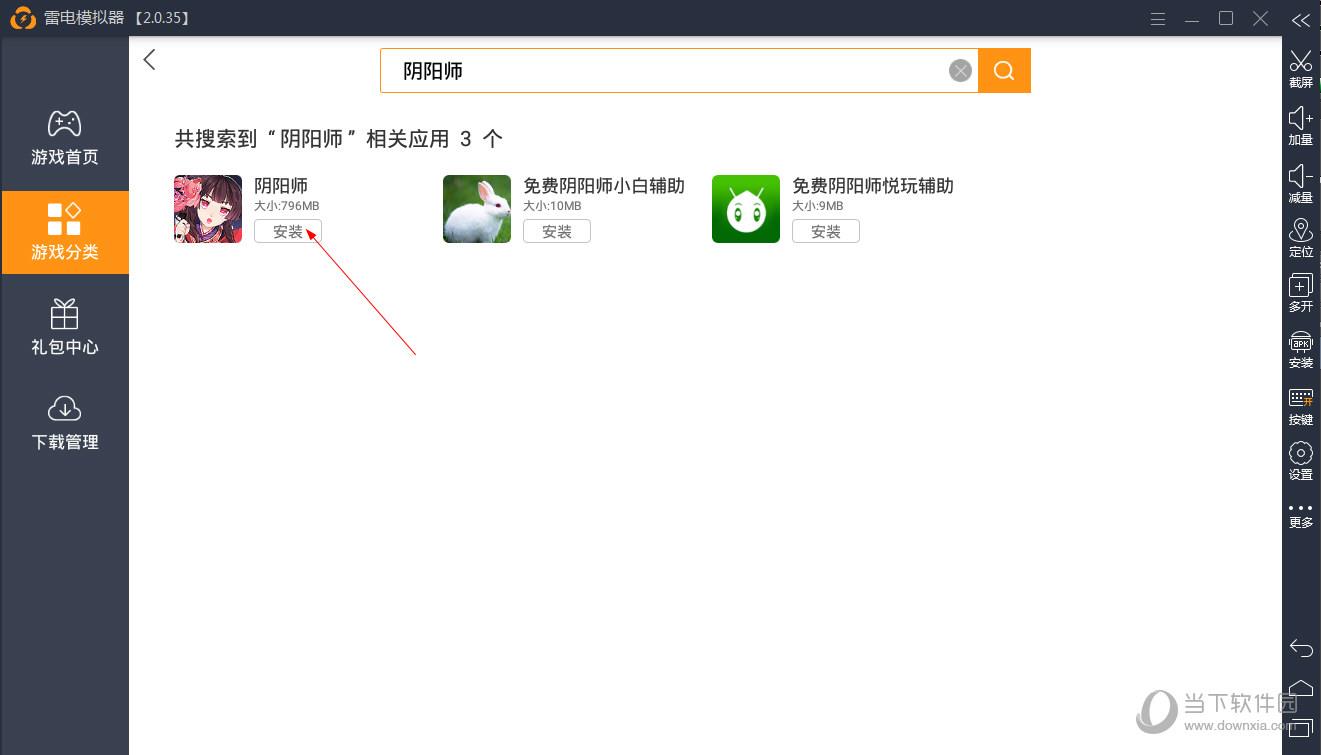This screenshot has height=755, width=1321.
Task: Open the 按键 keyboard mapping tool
Action: click(x=1300, y=406)
